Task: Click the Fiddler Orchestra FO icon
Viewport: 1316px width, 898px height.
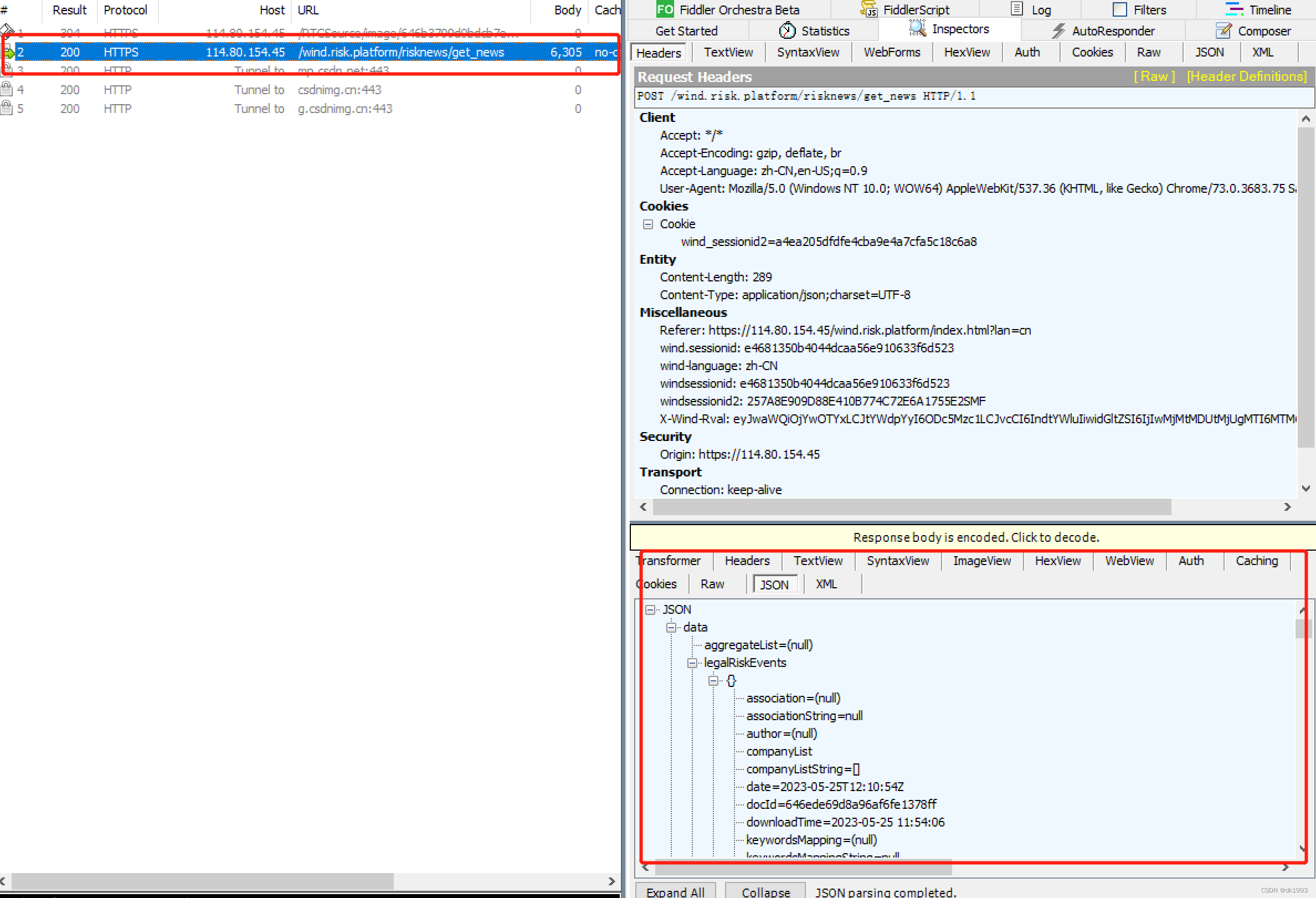Action: coord(664,9)
